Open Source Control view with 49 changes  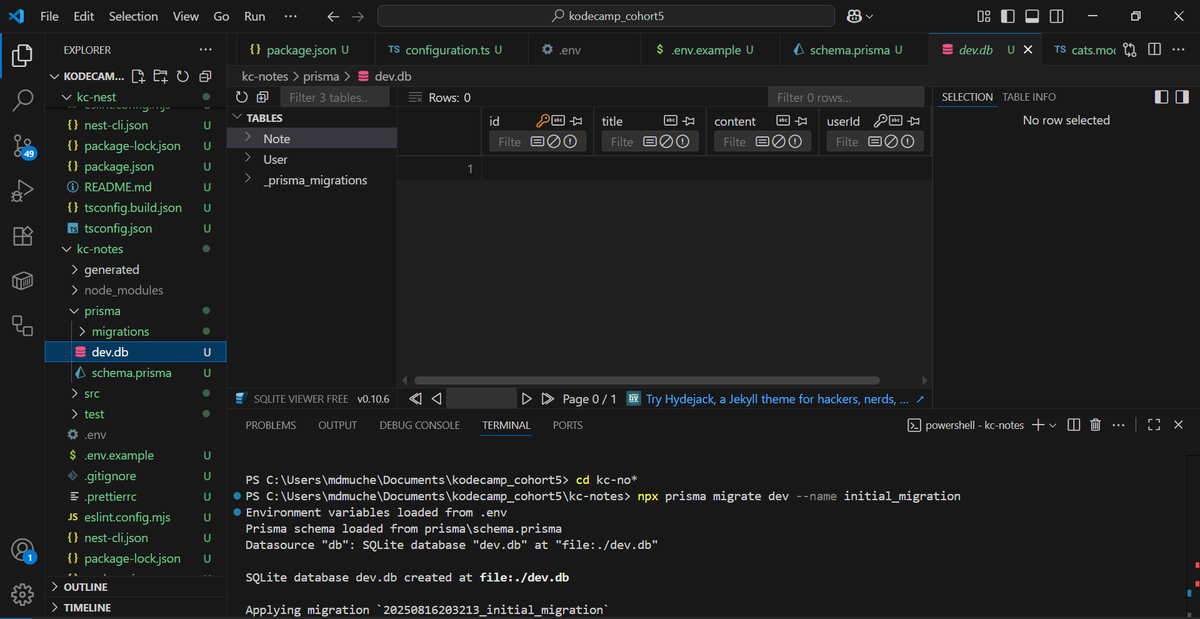22,146
